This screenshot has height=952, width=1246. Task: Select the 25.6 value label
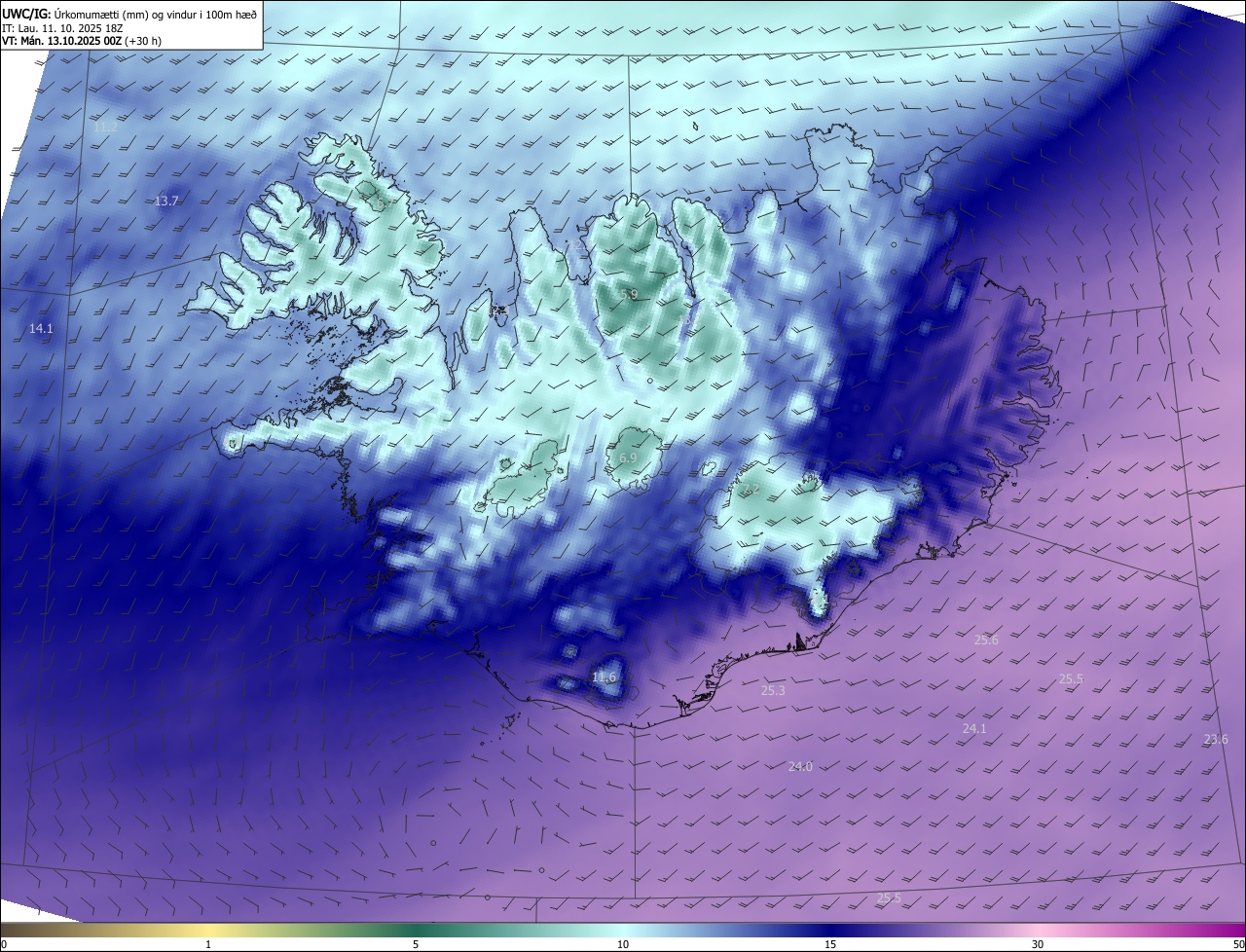coord(986,641)
